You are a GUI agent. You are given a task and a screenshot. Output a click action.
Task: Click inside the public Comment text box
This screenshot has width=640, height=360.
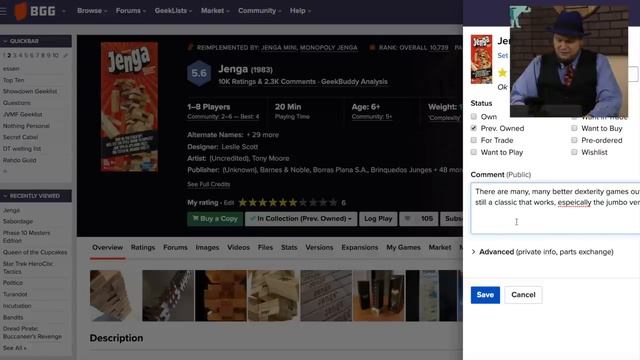(555, 208)
